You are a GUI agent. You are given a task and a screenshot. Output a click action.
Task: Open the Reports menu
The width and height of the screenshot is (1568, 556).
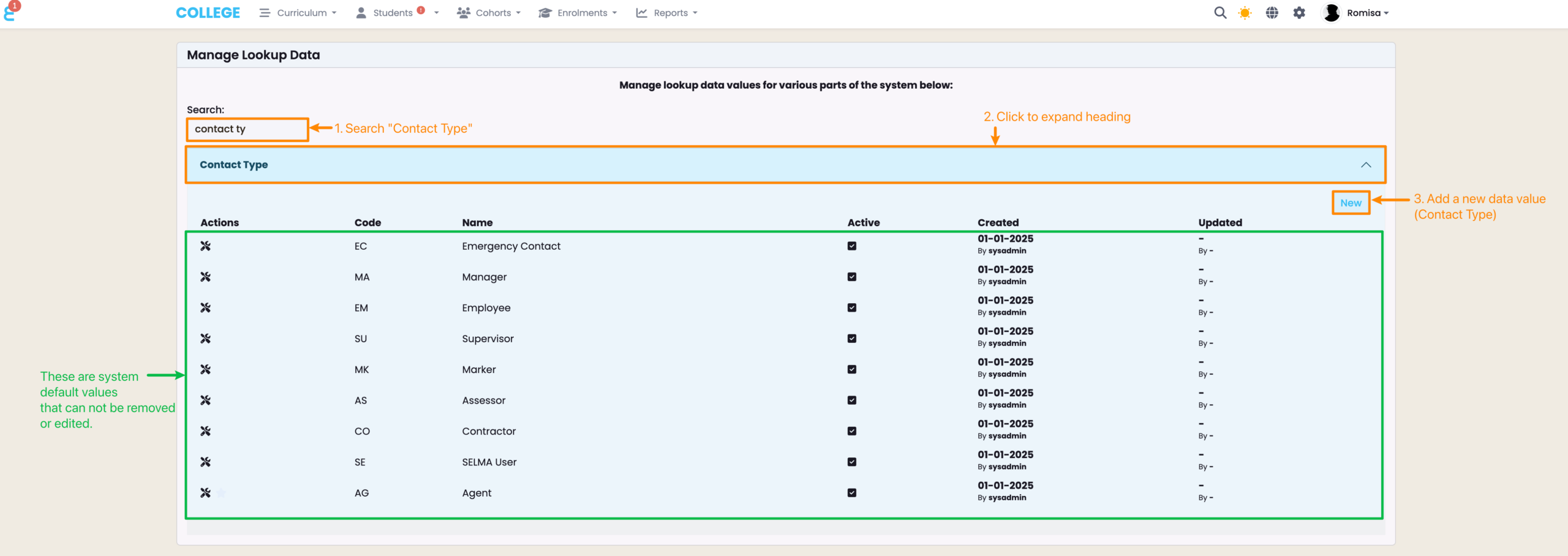pos(667,13)
